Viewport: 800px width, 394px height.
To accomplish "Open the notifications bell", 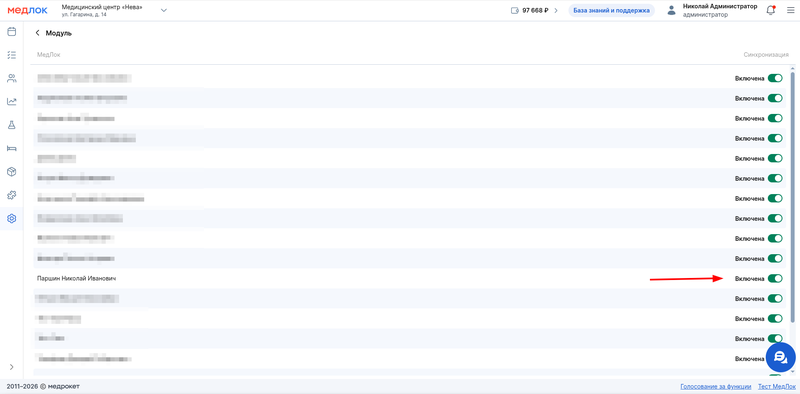I will point(770,10).
